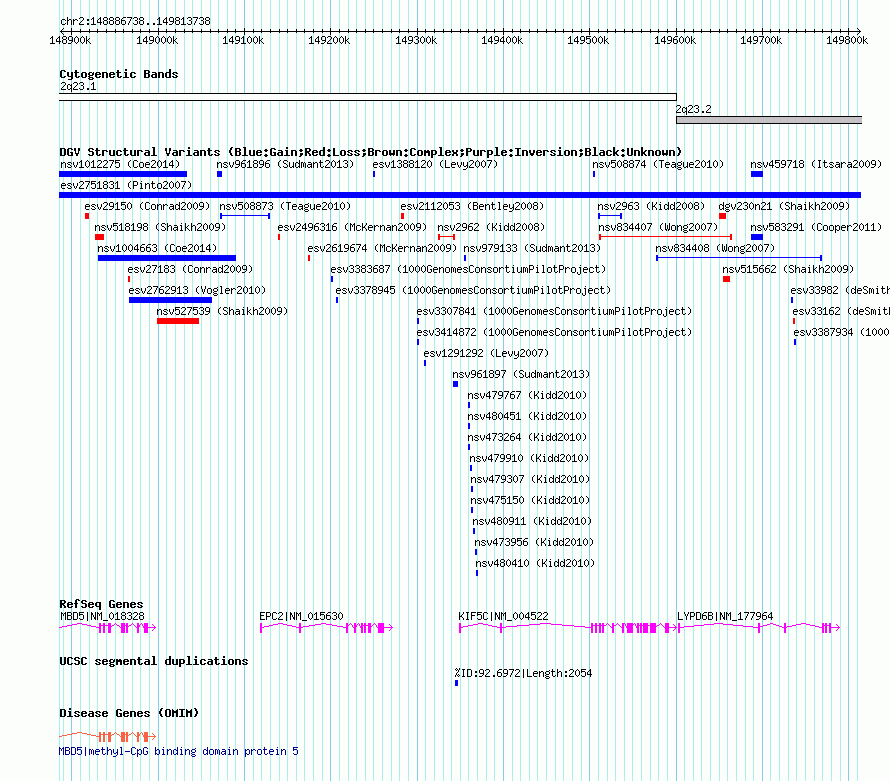Click the esv33162 (deSmith label
This screenshot has width=890, height=781.
841,311
